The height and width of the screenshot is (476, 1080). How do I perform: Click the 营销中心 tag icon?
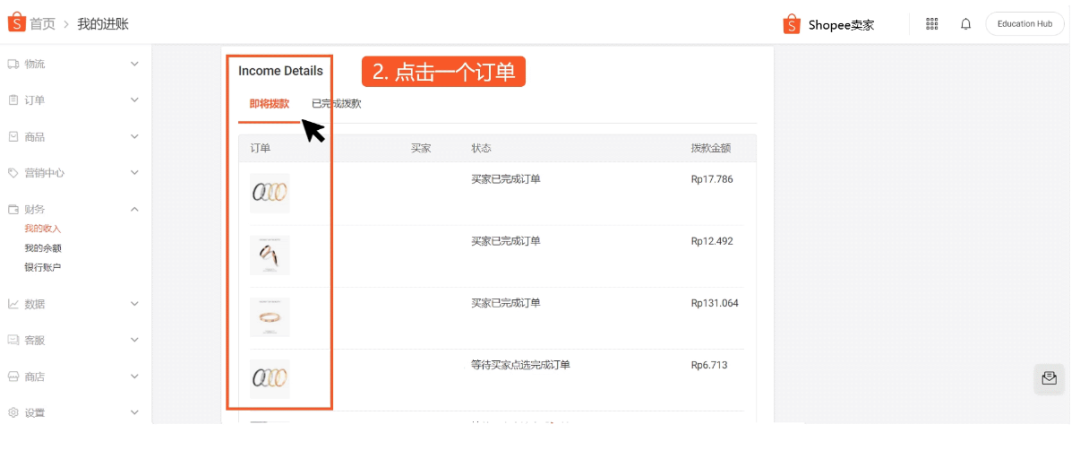13,173
